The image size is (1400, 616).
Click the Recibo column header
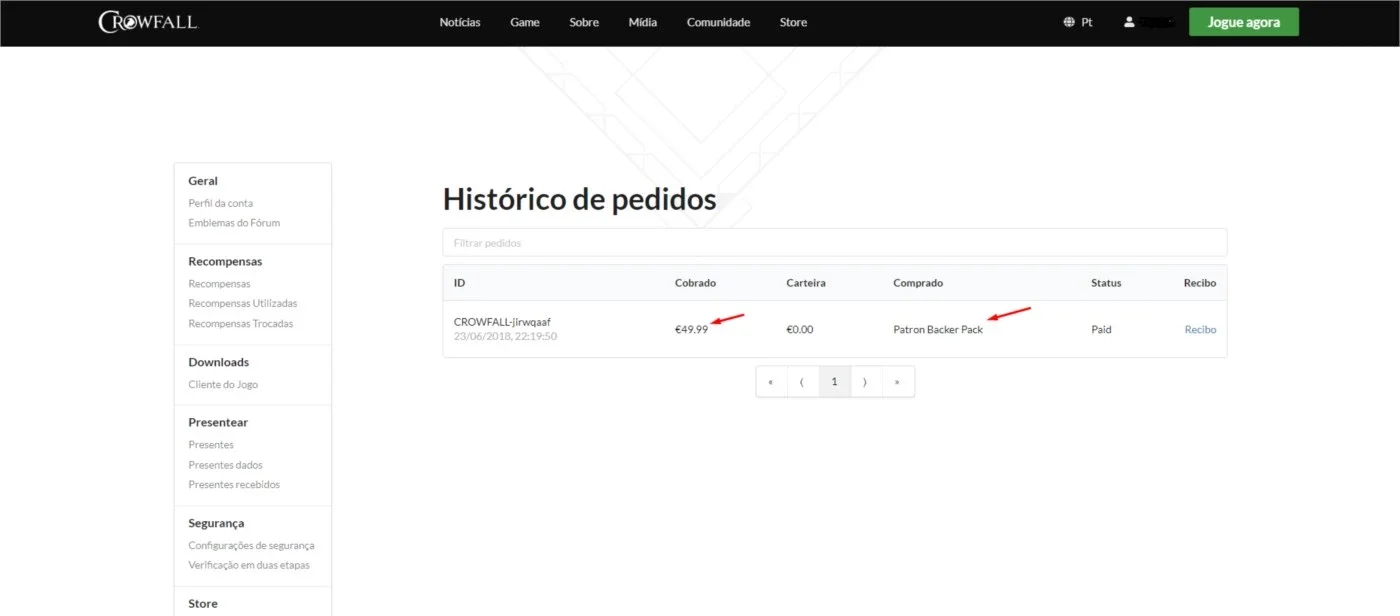1200,283
